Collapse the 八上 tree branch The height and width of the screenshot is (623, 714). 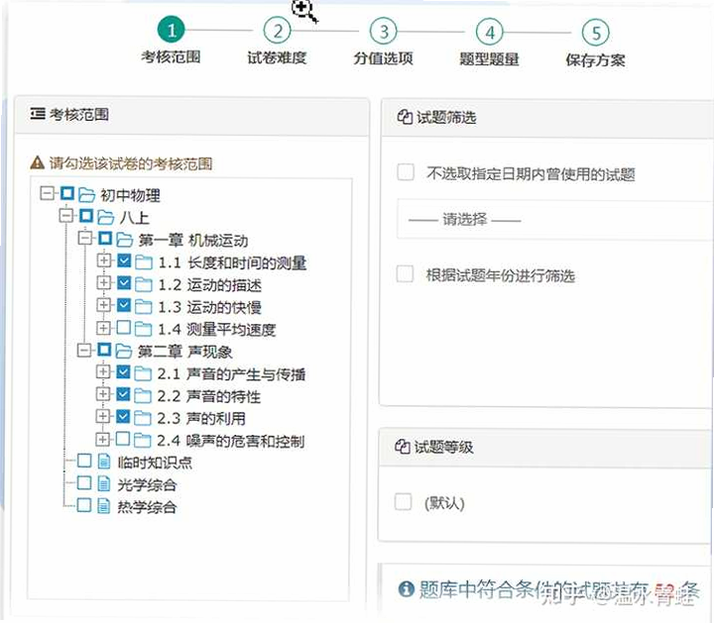(x=66, y=215)
